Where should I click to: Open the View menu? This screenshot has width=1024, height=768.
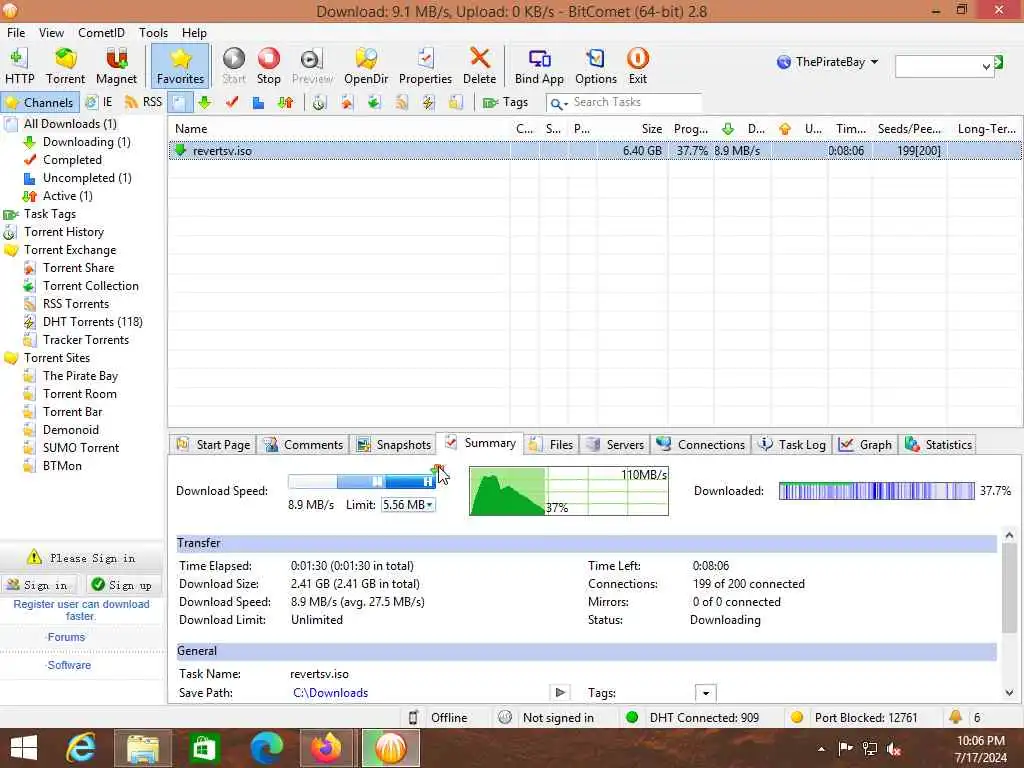(51, 33)
